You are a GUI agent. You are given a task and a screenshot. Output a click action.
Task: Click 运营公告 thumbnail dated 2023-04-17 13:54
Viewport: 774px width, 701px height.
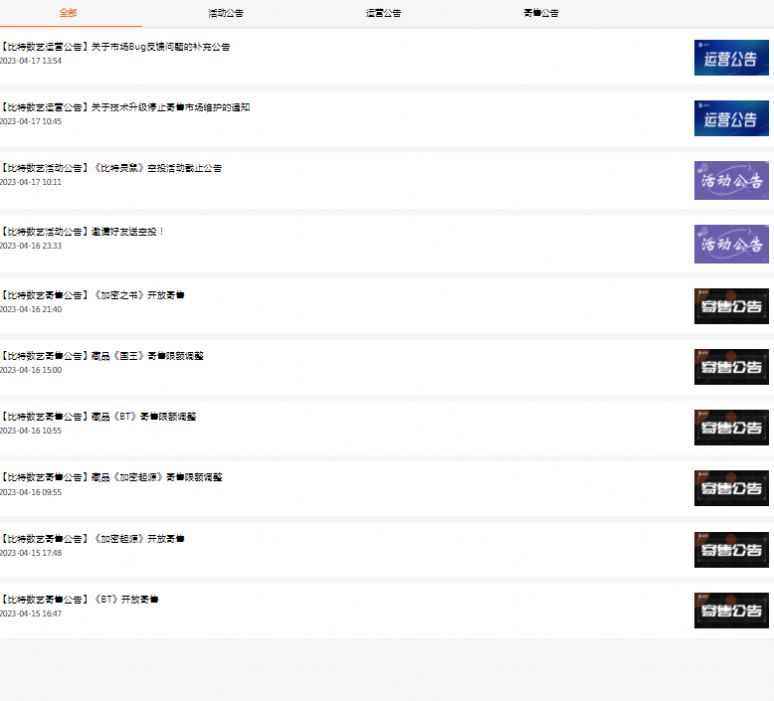731,58
